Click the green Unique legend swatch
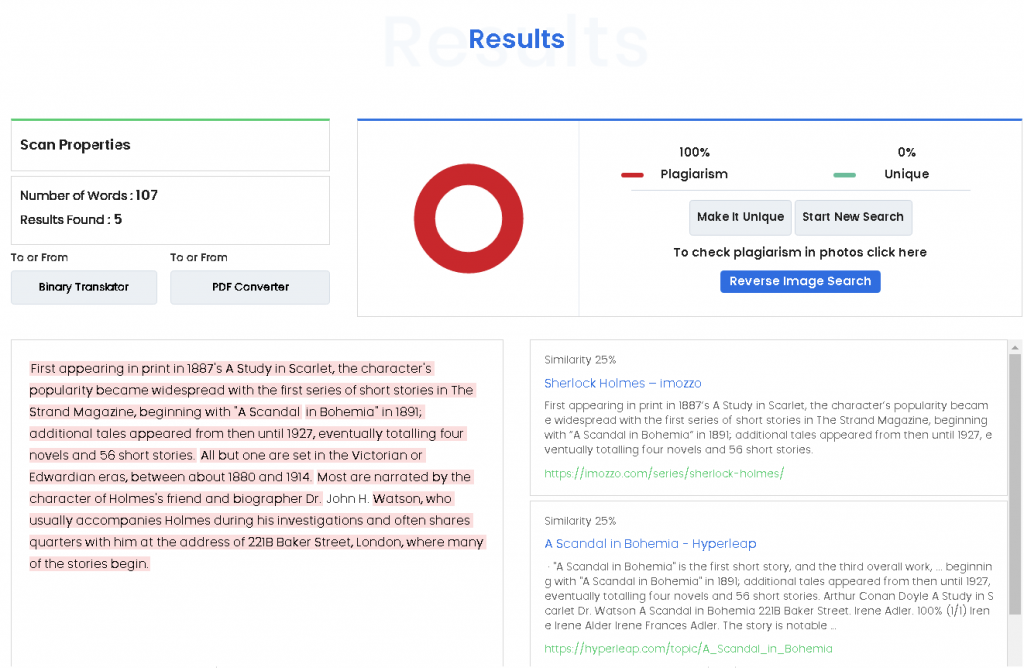The height and width of the screenshot is (668, 1024). coord(844,175)
